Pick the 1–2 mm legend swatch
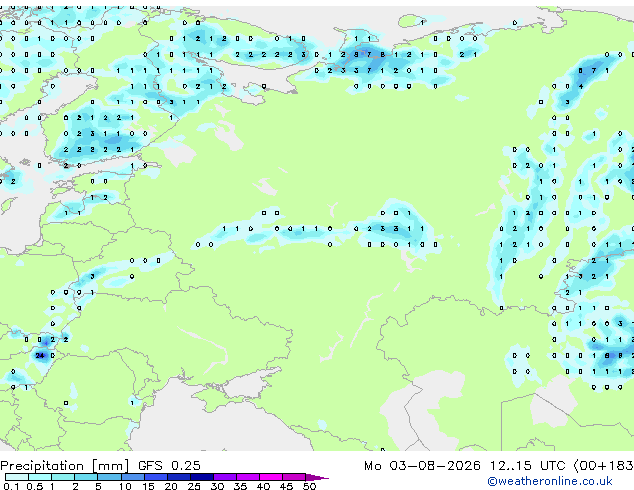 pyautogui.click(x=63, y=477)
